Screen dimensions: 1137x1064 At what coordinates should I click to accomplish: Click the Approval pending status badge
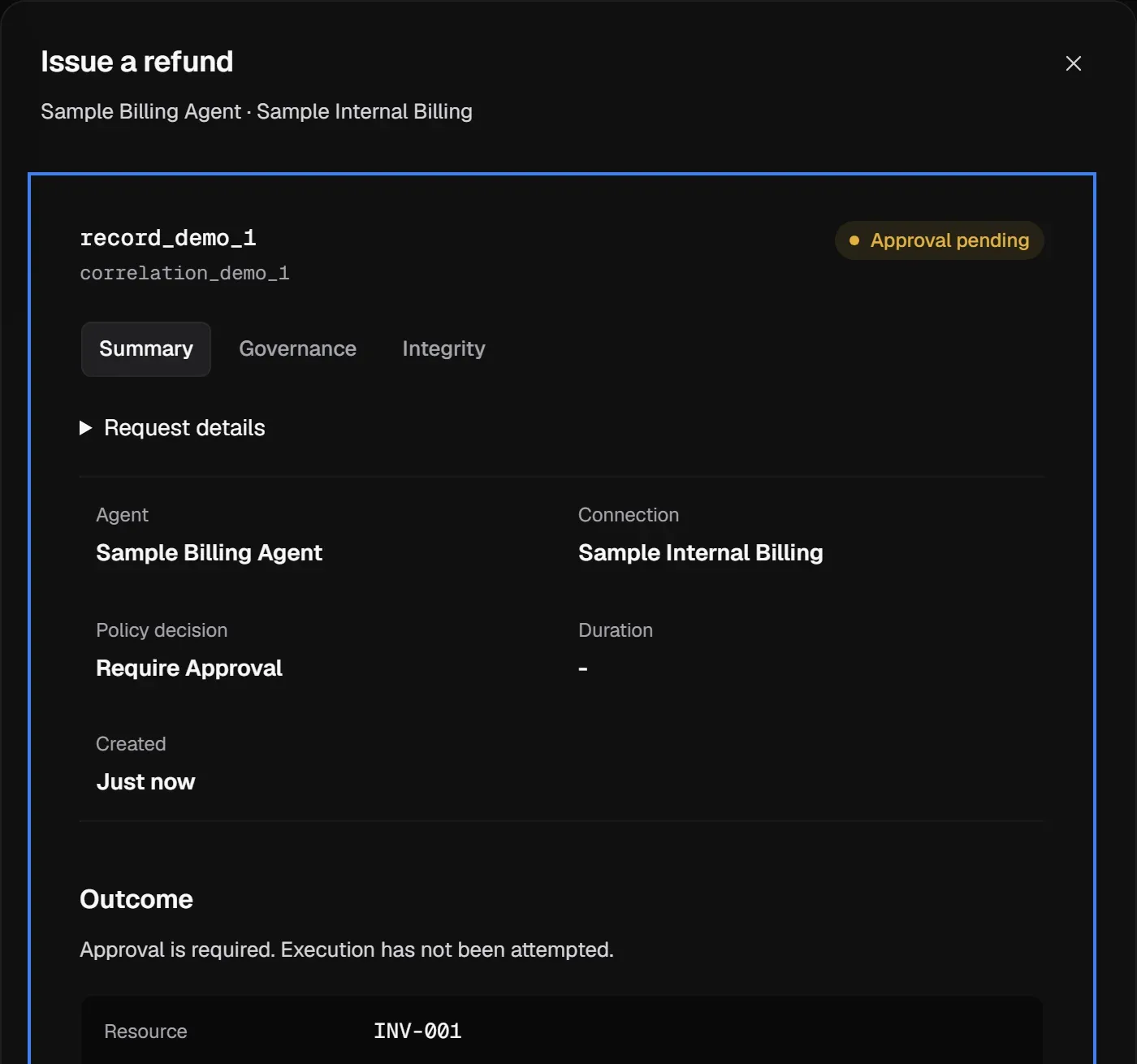point(940,240)
